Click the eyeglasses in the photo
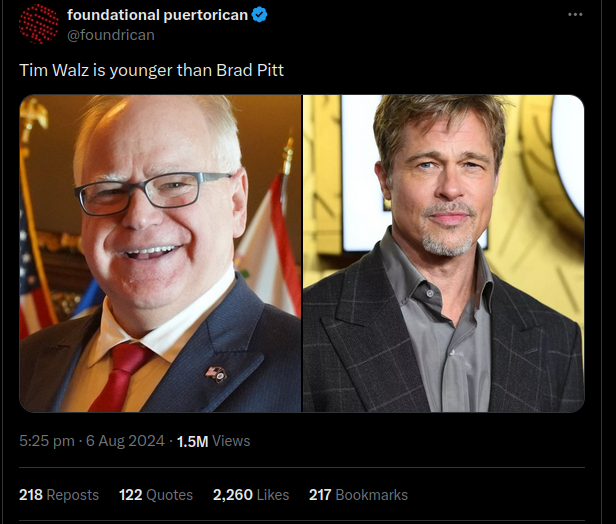The width and height of the screenshot is (616, 524). pyautogui.click(x=150, y=190)
